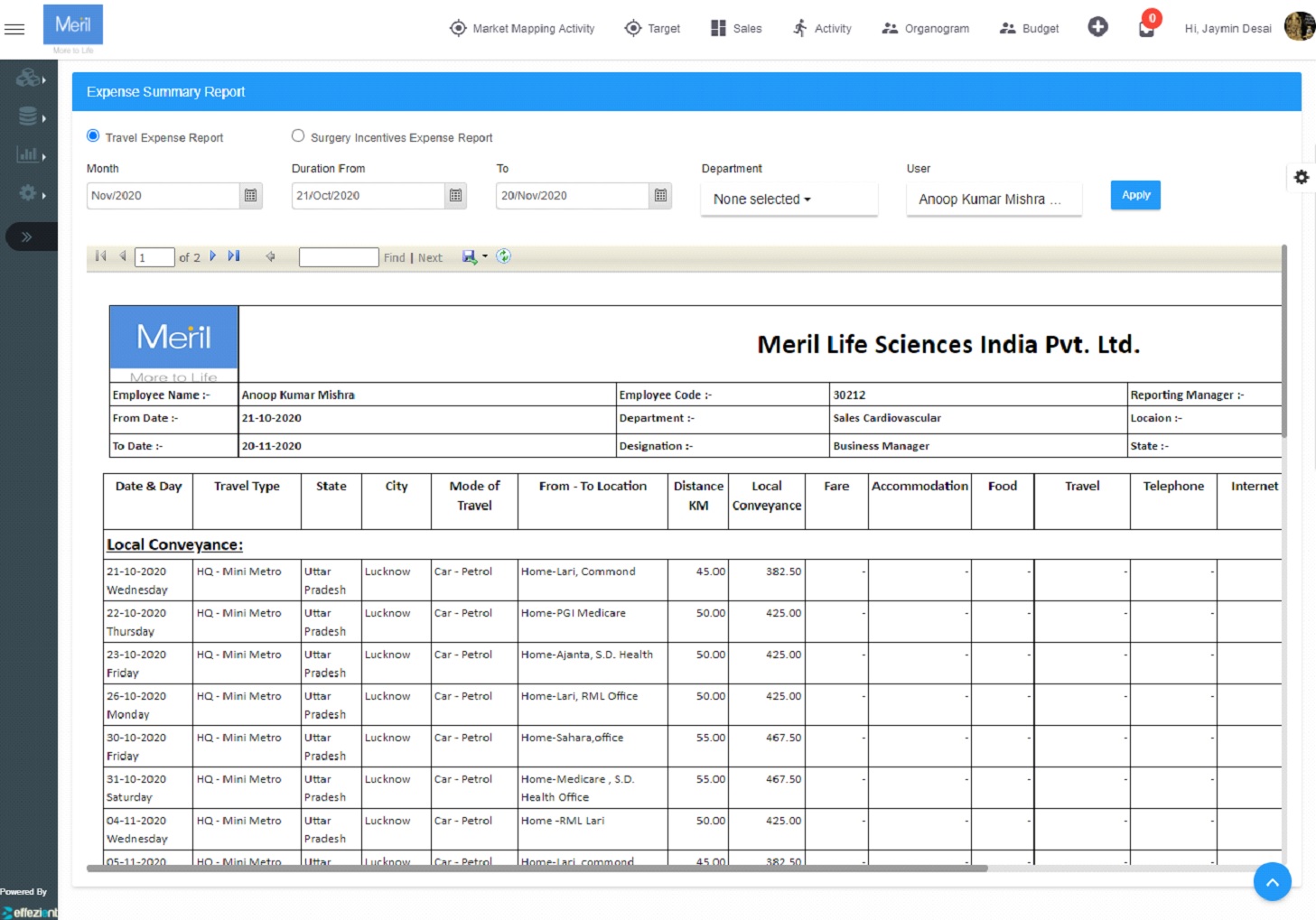Image resolution: width=1316 pixels, height=920 pixels.
Task: Click 'Sales Cardiovascular' department value
Action: coord(887,418)
